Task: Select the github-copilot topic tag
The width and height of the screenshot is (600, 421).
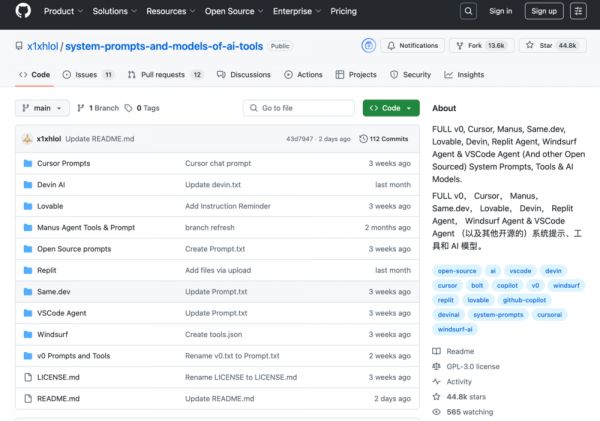Action: (x=524, y=299)
